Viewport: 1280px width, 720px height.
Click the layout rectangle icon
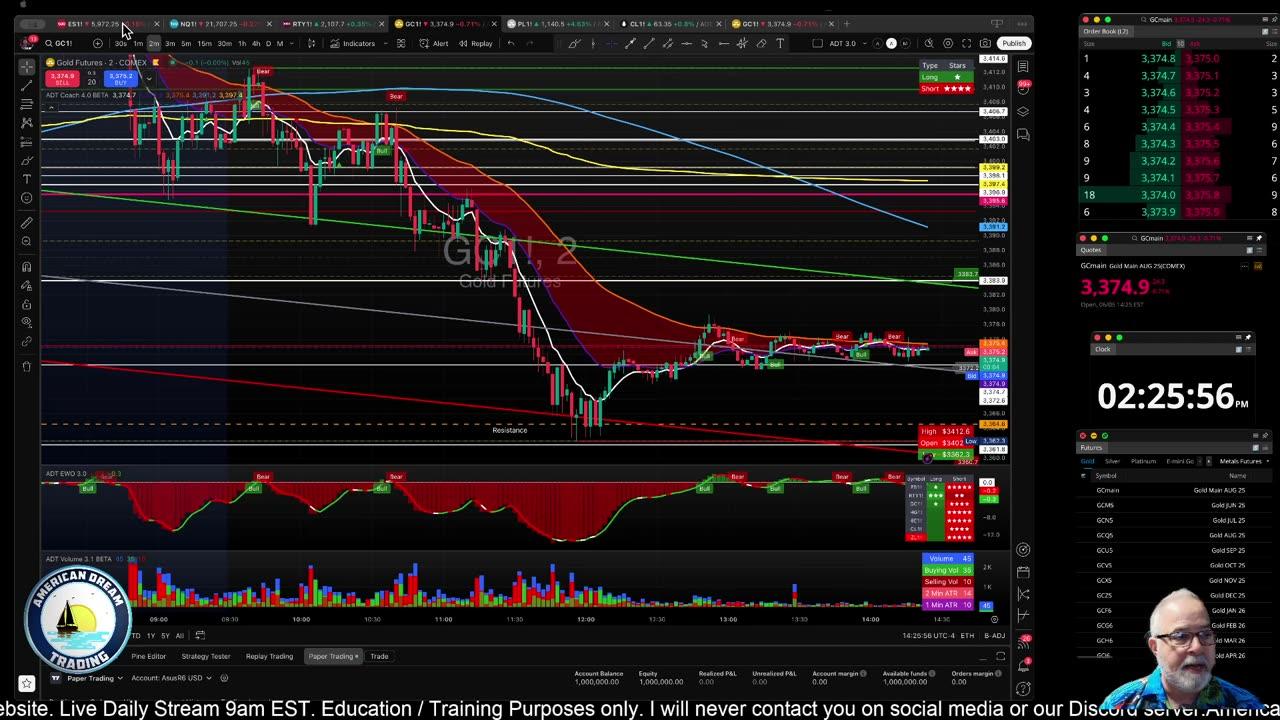click(x=817, y=43)
